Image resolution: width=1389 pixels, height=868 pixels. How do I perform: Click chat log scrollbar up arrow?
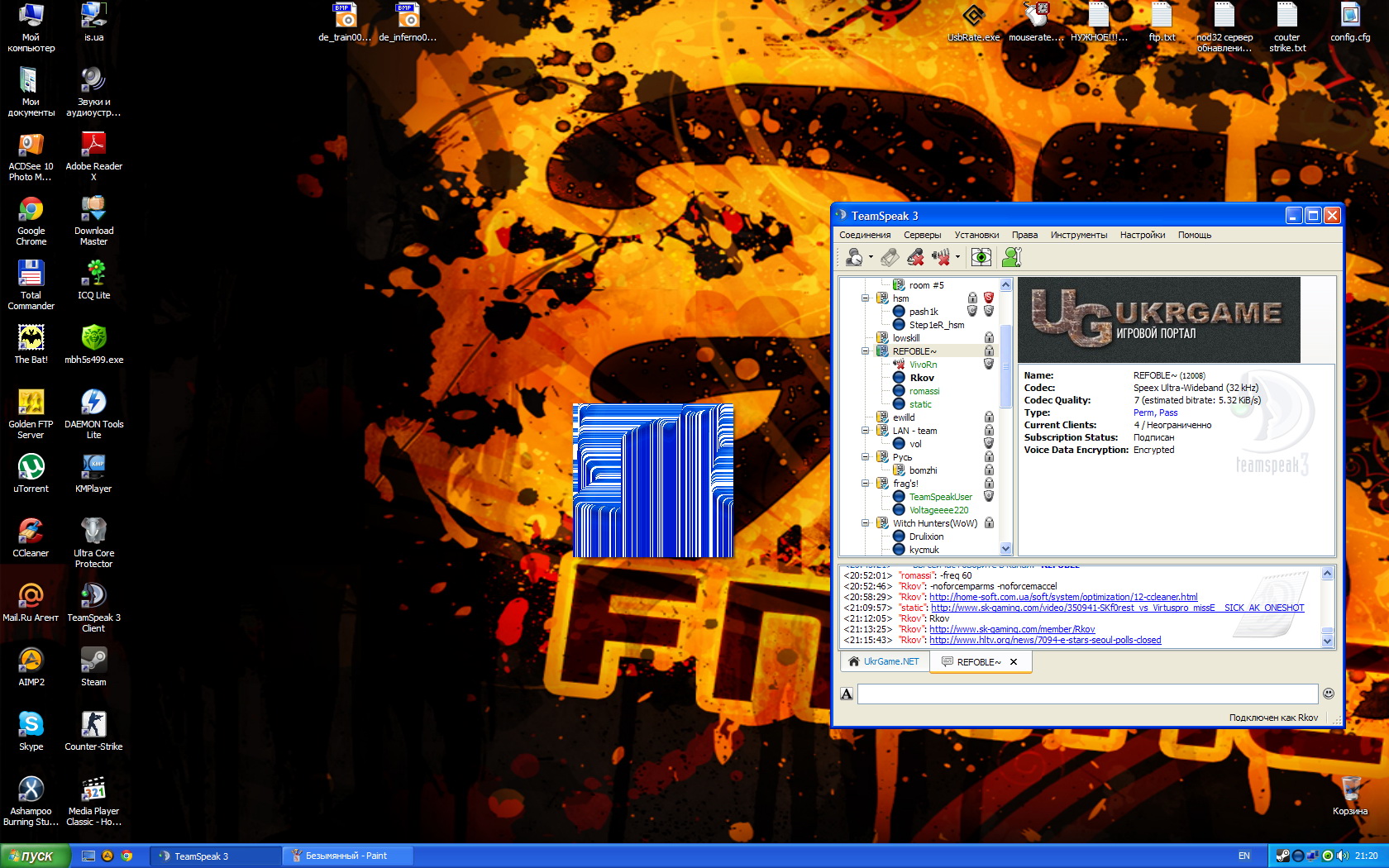[1328, 573]
